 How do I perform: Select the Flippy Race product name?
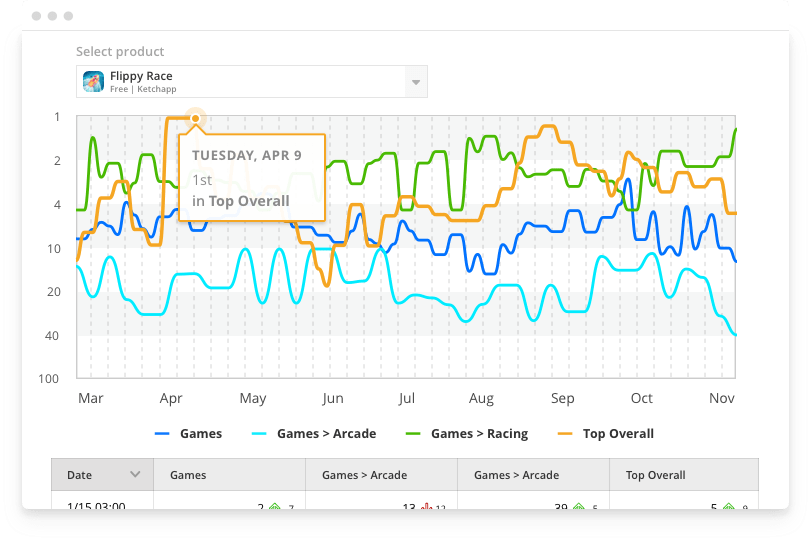tap(141, 76)
